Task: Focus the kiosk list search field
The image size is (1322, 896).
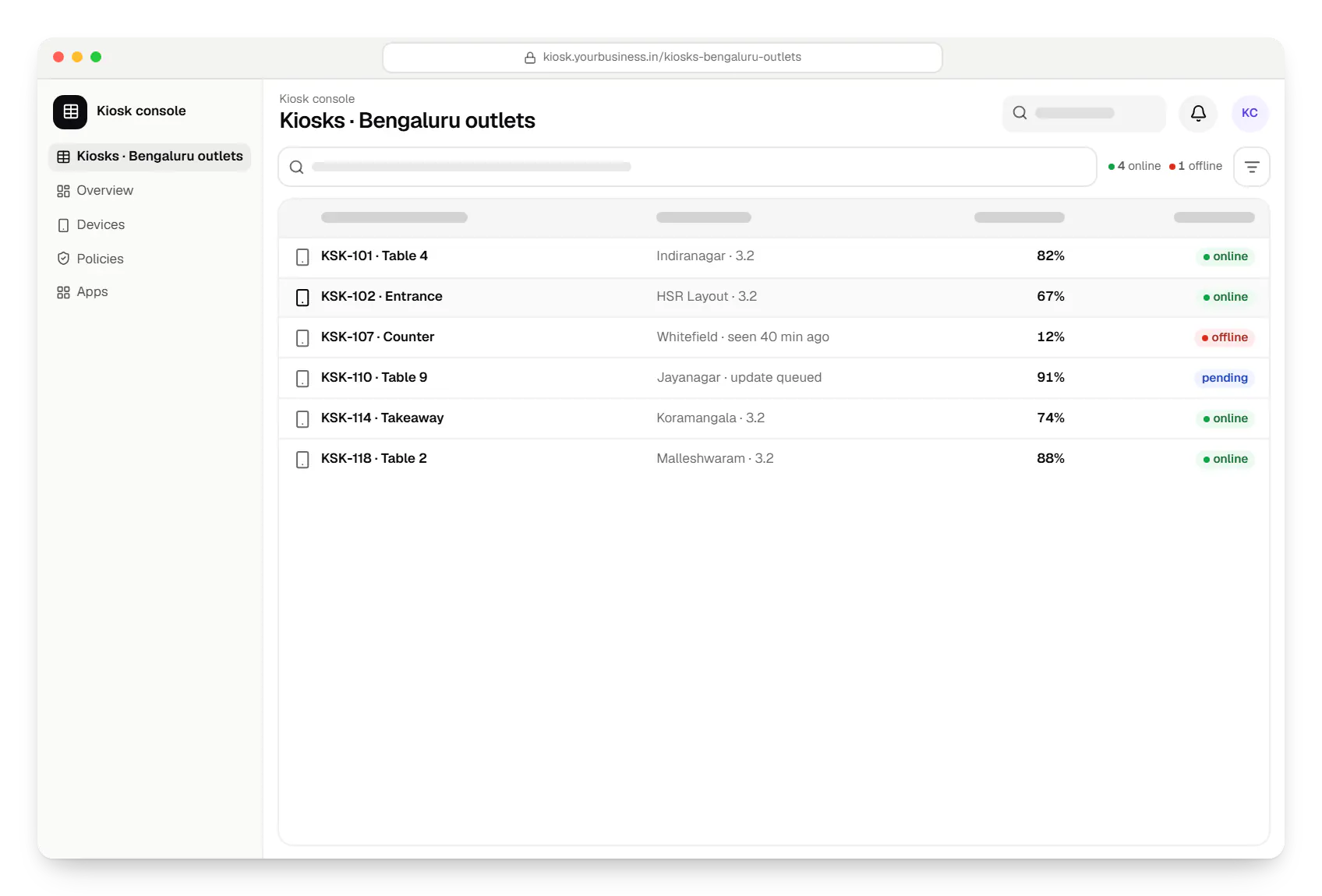Action: (x=688, y=167)
